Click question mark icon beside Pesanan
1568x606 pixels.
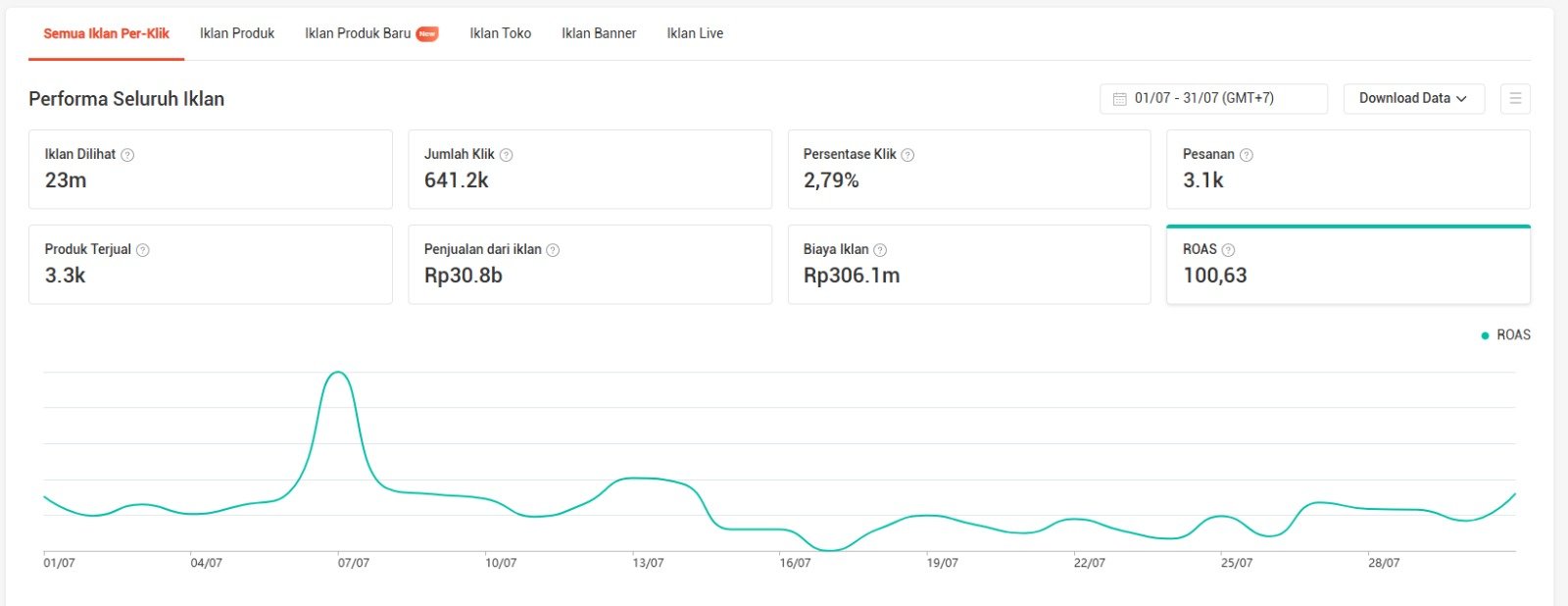pos(1246,155)
